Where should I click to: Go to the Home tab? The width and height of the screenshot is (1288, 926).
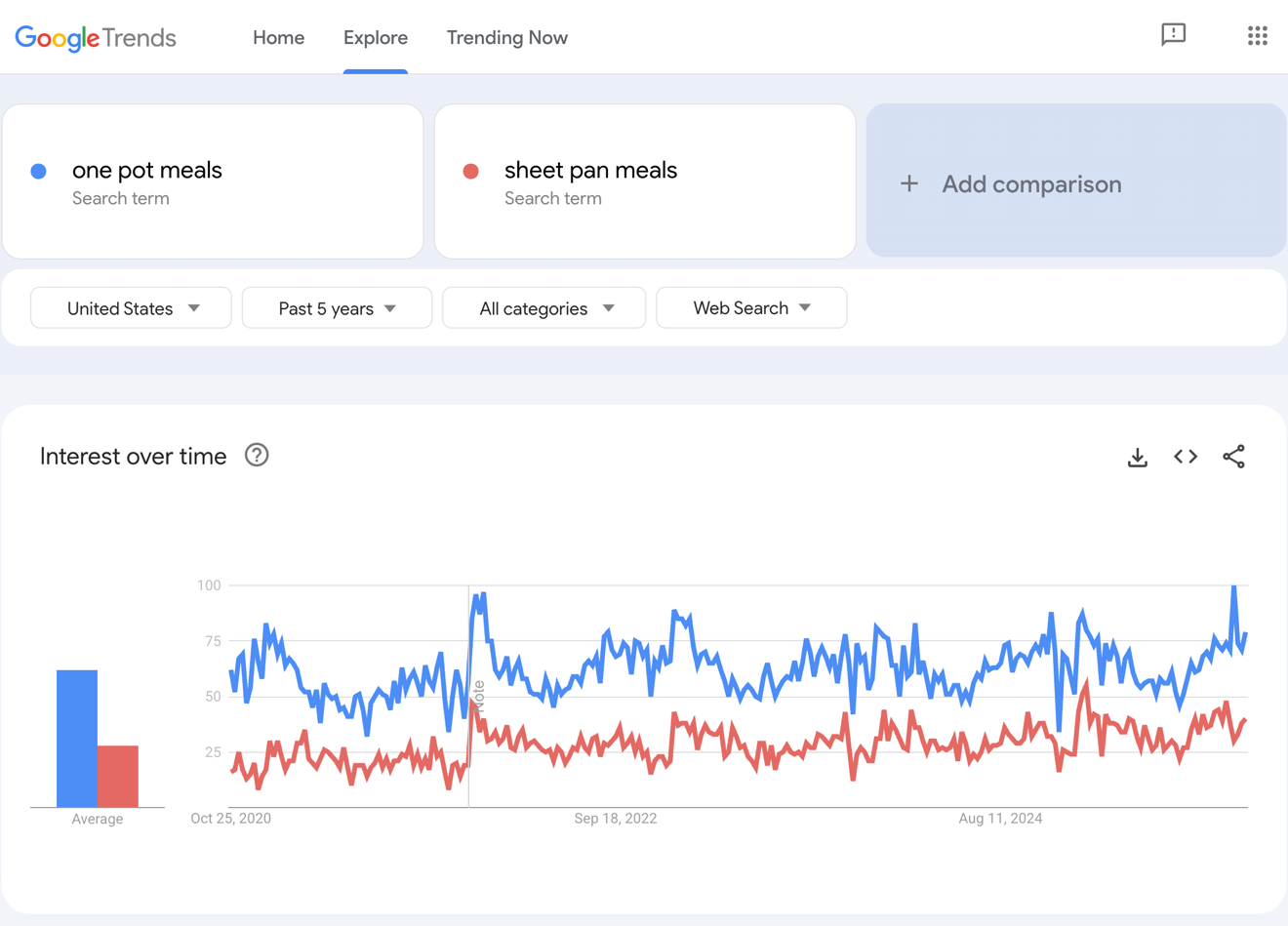[278, 37]
